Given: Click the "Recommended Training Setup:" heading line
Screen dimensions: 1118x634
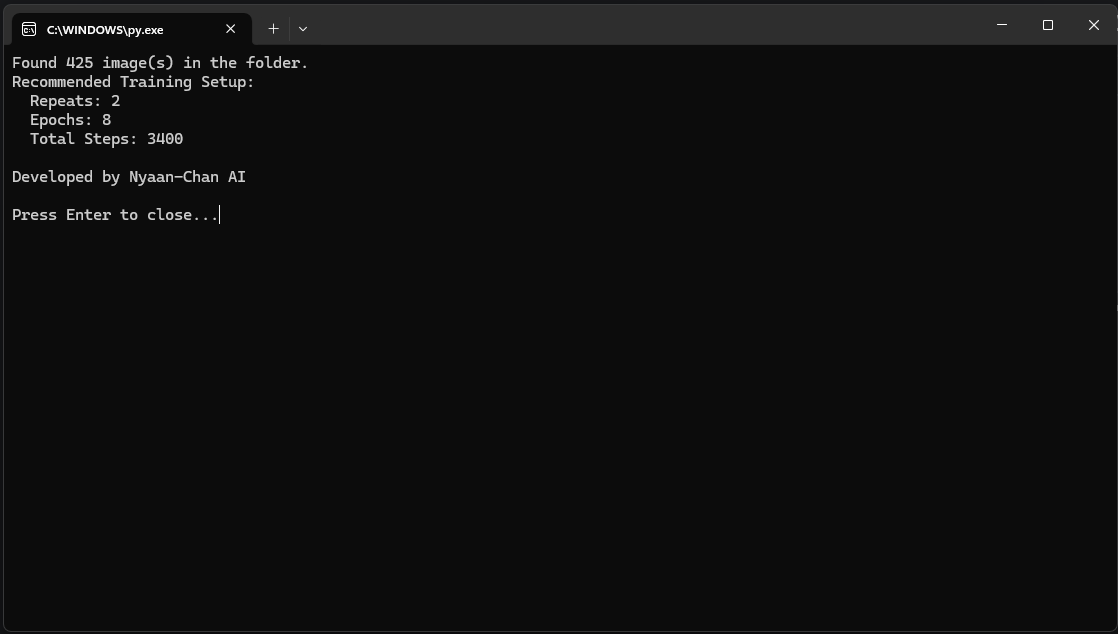Looking at the screenshot, I should click(133, 82).
